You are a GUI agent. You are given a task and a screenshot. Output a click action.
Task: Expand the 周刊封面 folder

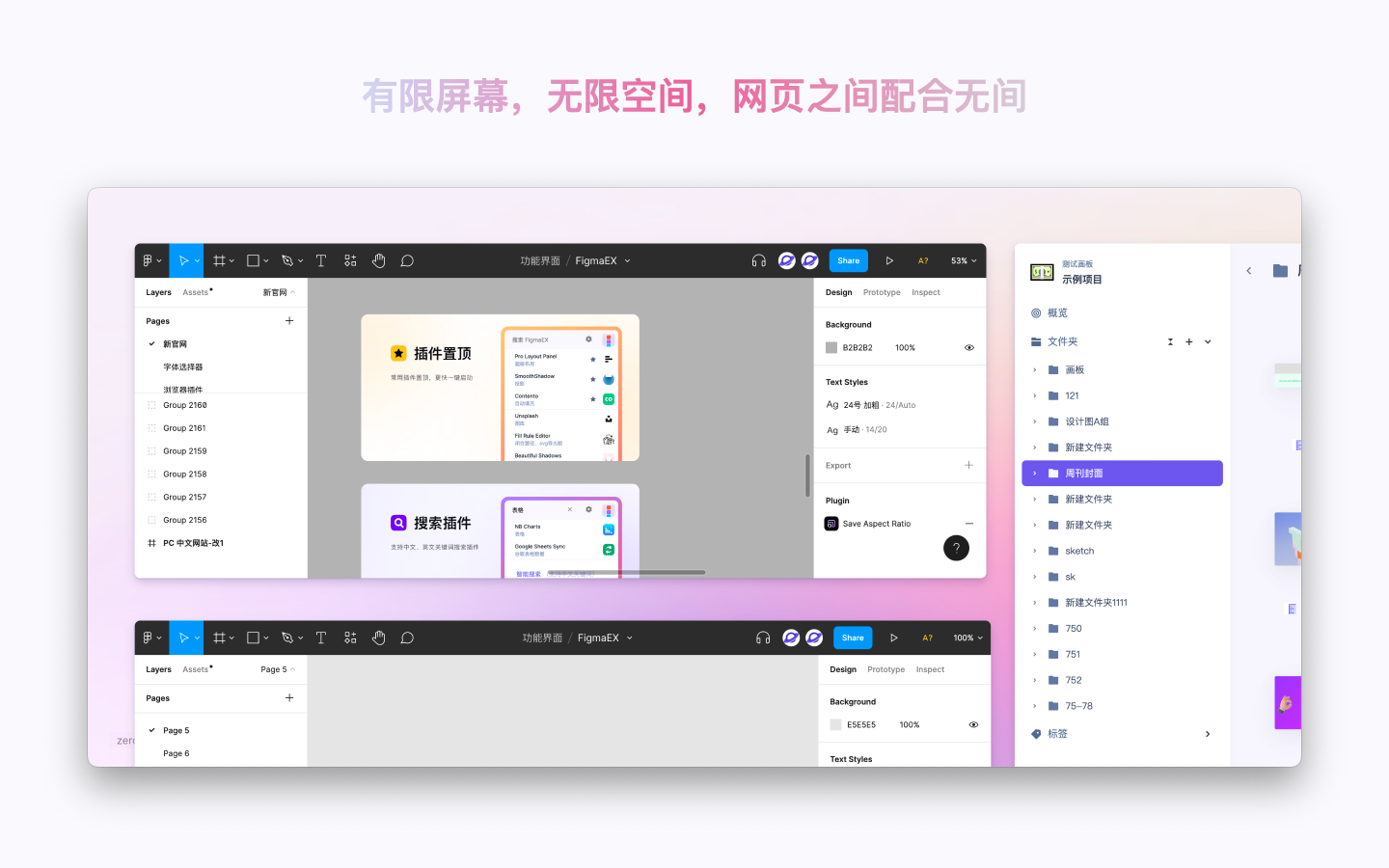coord(1035,474)
